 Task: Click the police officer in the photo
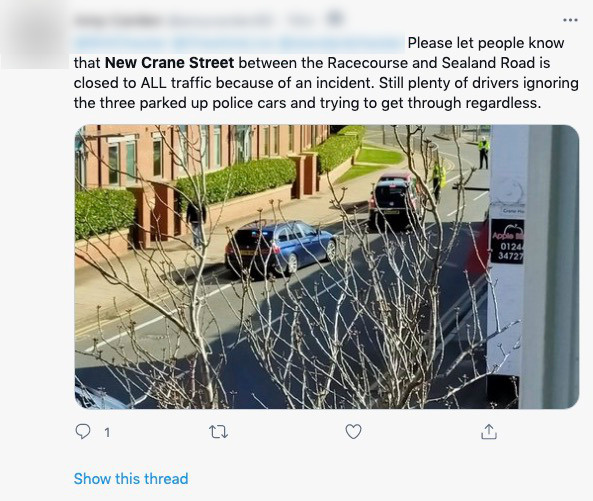click(483, 153)
